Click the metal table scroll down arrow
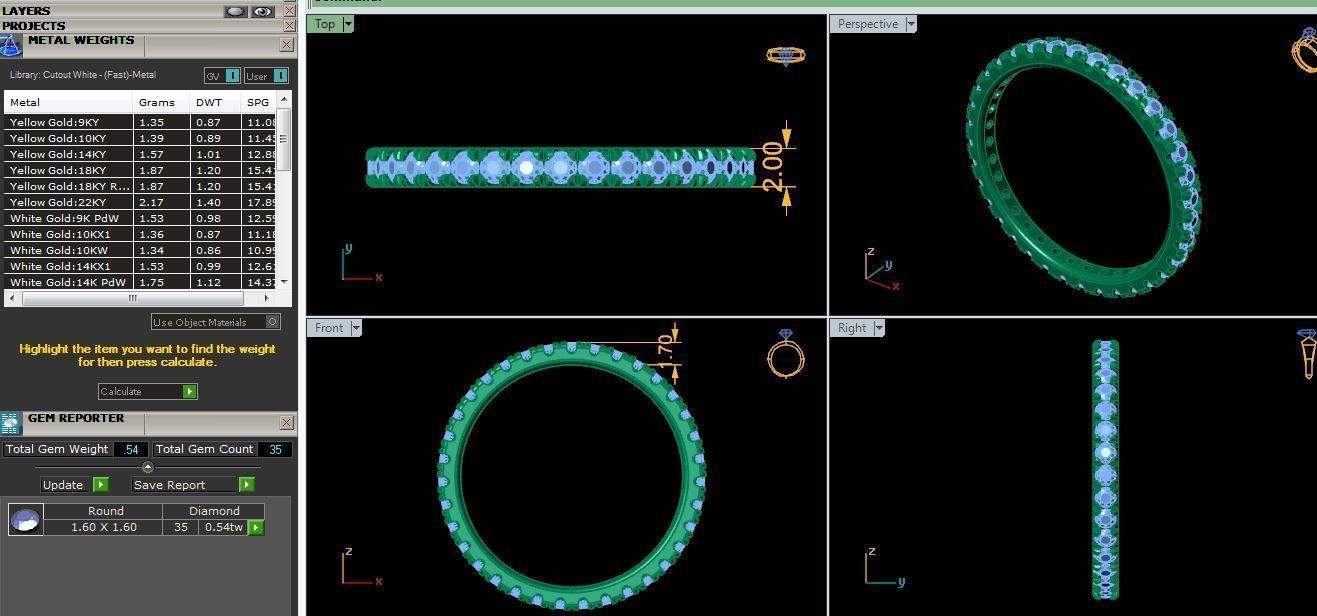Viewport: 1317px width, 616px height. [285, 283]
